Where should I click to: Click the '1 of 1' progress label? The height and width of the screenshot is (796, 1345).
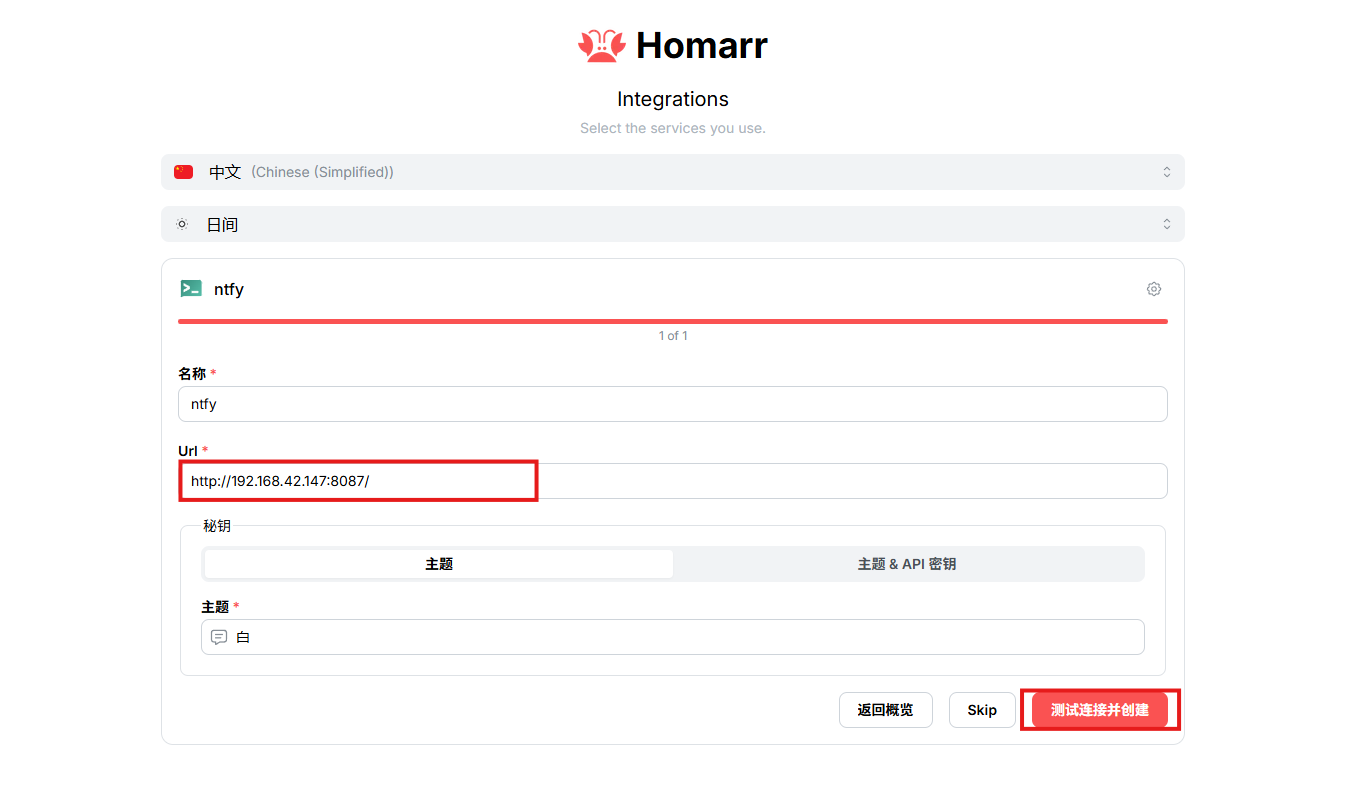click(x=673, y=336)
